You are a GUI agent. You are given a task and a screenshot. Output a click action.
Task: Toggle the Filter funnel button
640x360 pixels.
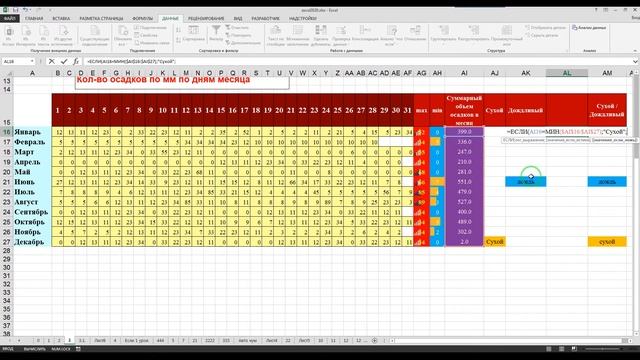tap(216, 33)
